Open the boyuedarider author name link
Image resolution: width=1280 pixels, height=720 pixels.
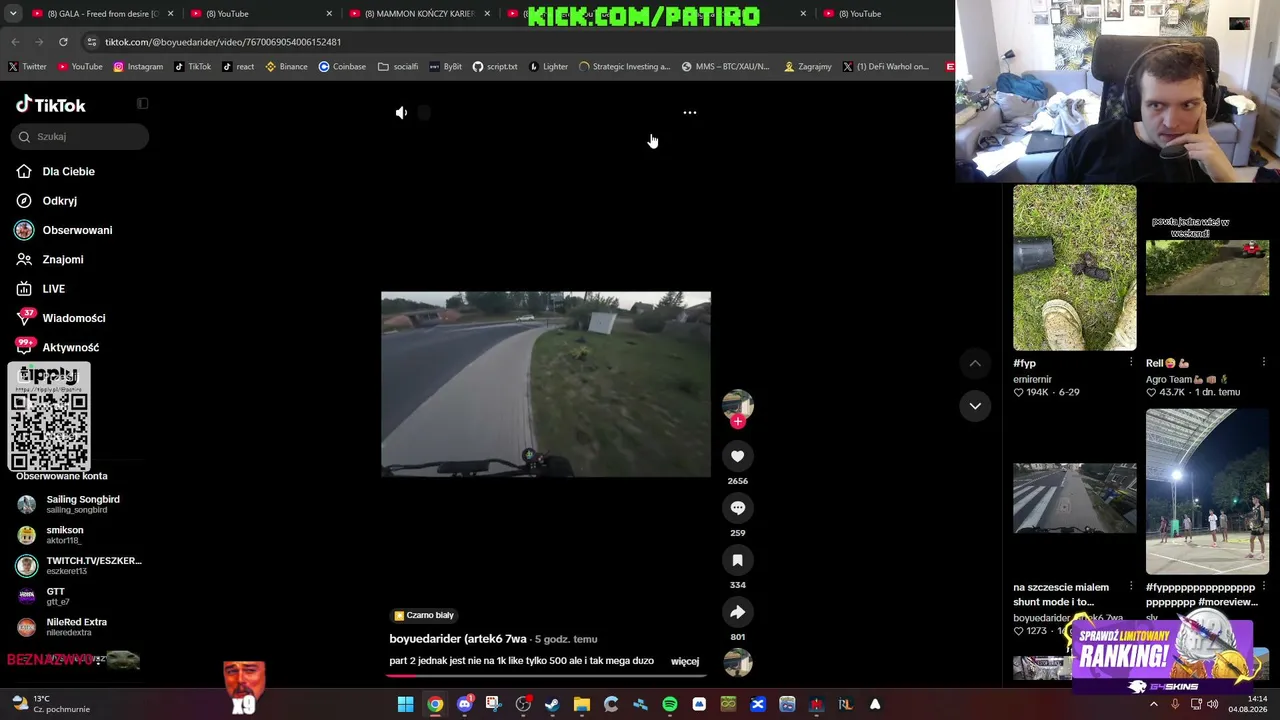458,639
